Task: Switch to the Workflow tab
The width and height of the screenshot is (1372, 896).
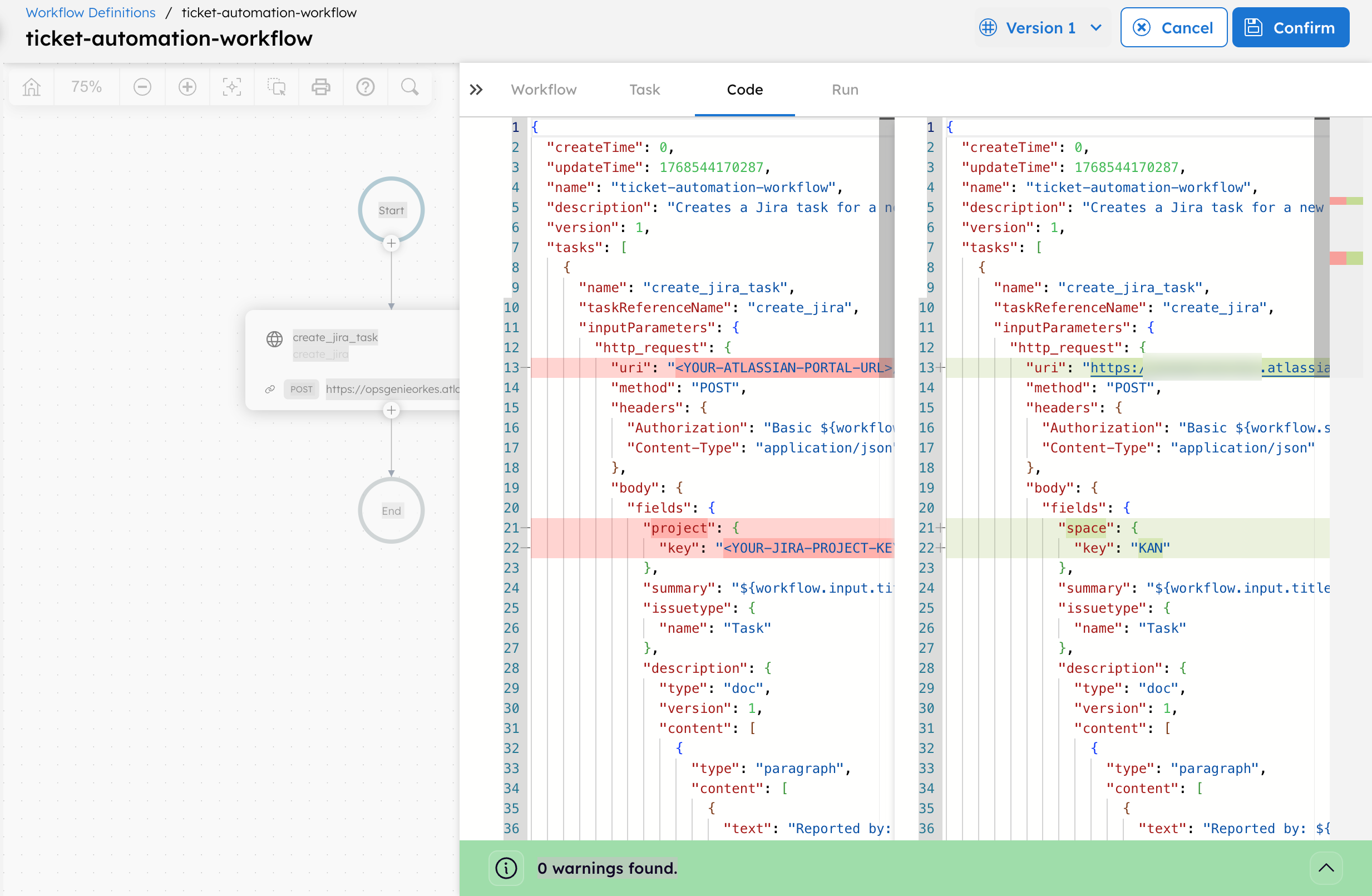Action: (x=544, y=90)
